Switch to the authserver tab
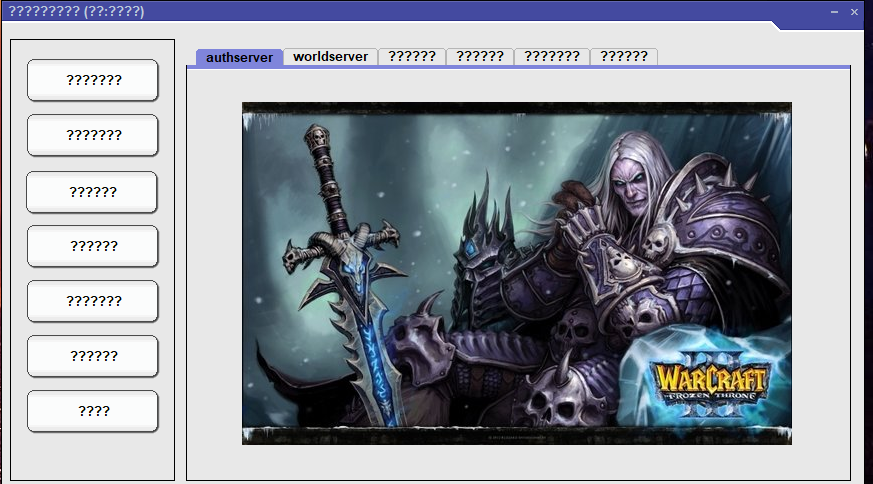This screenshot has height=484, width=873. click(x=239, y=58)
